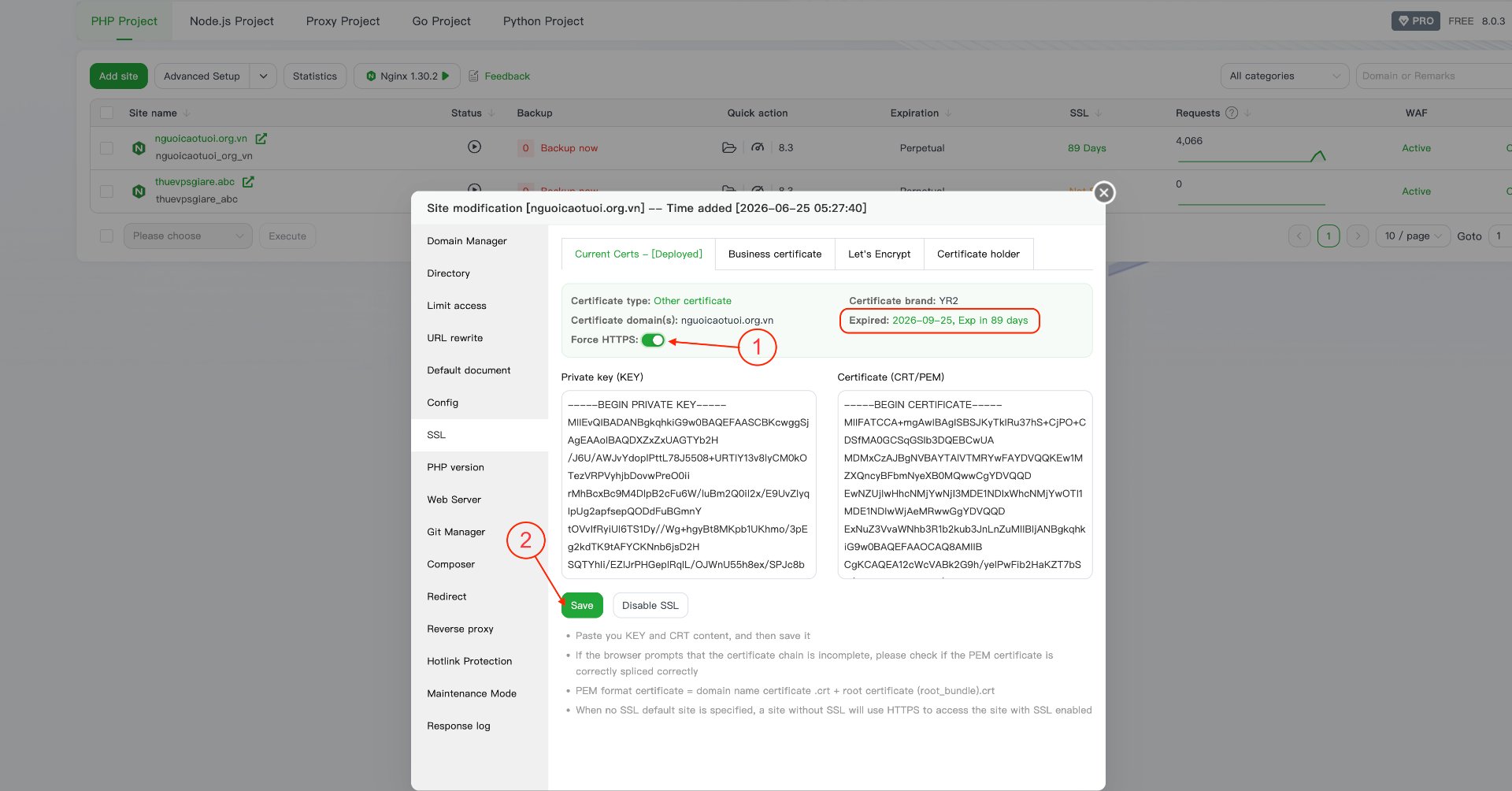Viewport: 1512px width, 791px height.
Task: Open the All categories dropdown
Action: coord(1284,76)
